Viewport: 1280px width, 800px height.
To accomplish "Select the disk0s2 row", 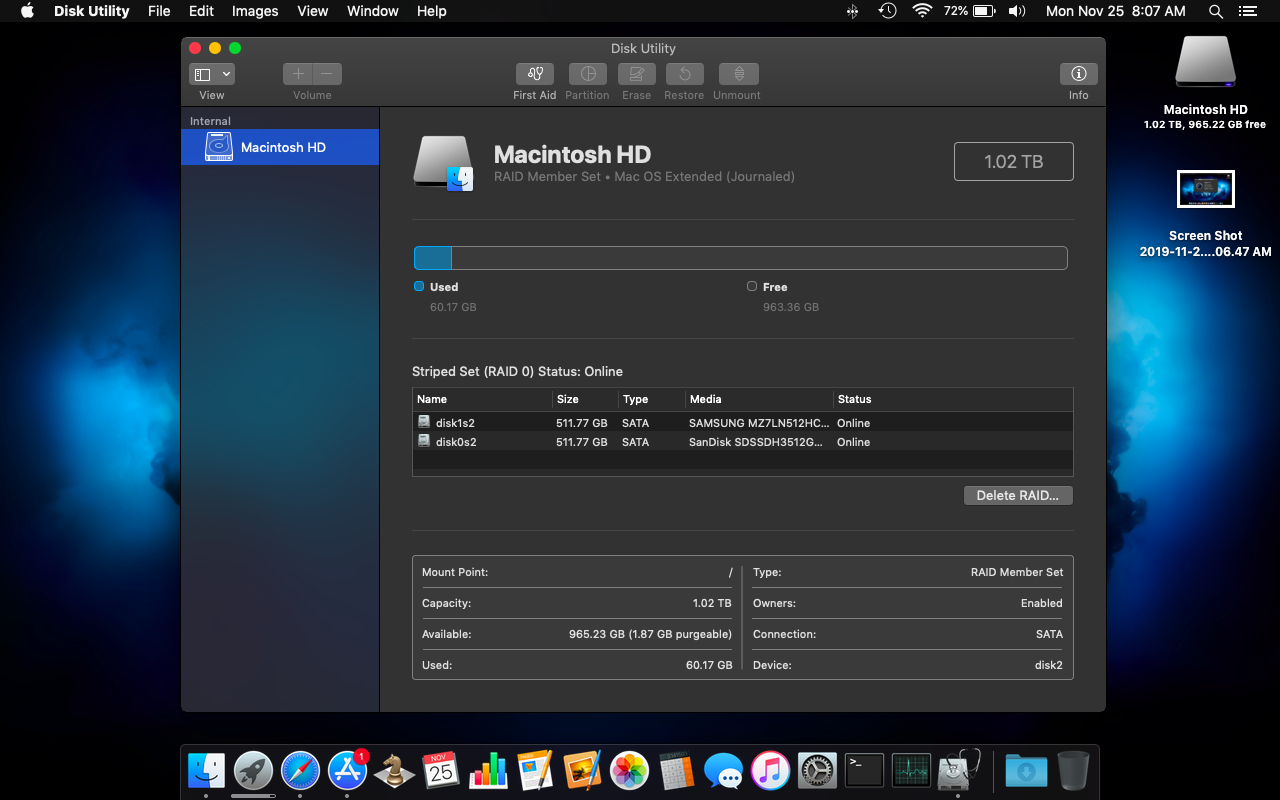I will pyautogui.click(x=742, y=442).
